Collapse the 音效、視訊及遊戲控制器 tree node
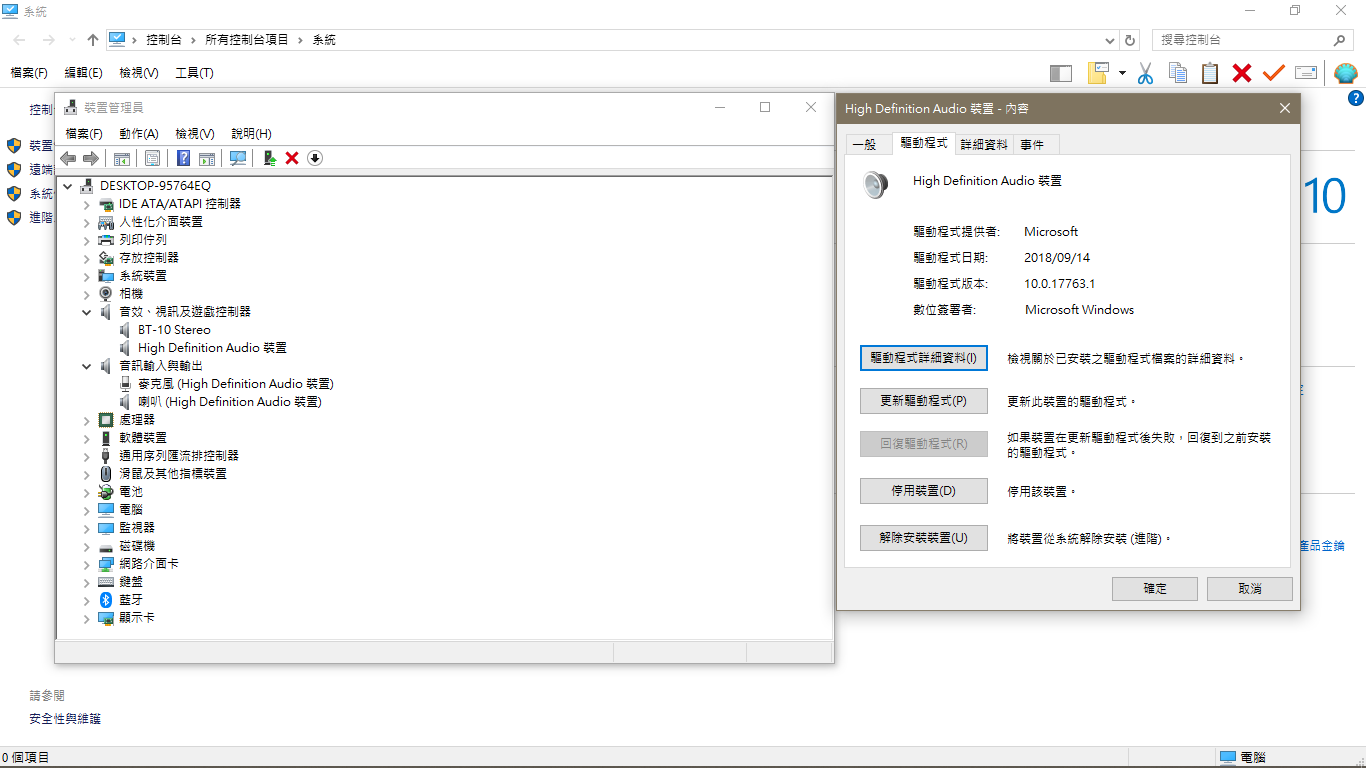Viewport: 1366px width, 768px height. [x=87, y=312]
